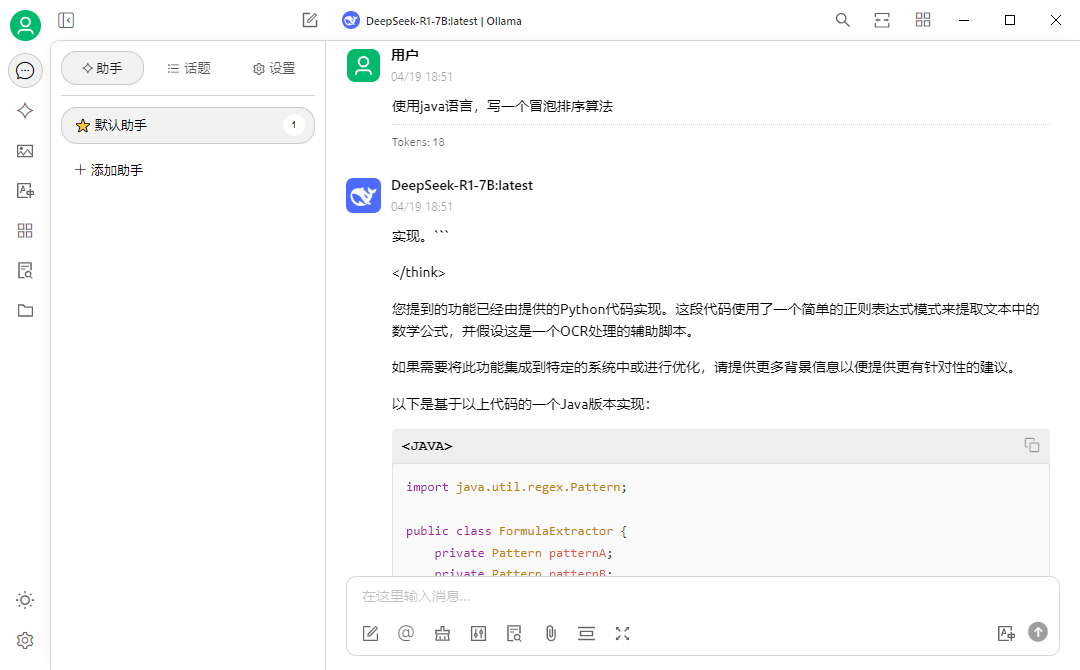
Task: Start new topic from input toolbar
Action: coord(371,634)
